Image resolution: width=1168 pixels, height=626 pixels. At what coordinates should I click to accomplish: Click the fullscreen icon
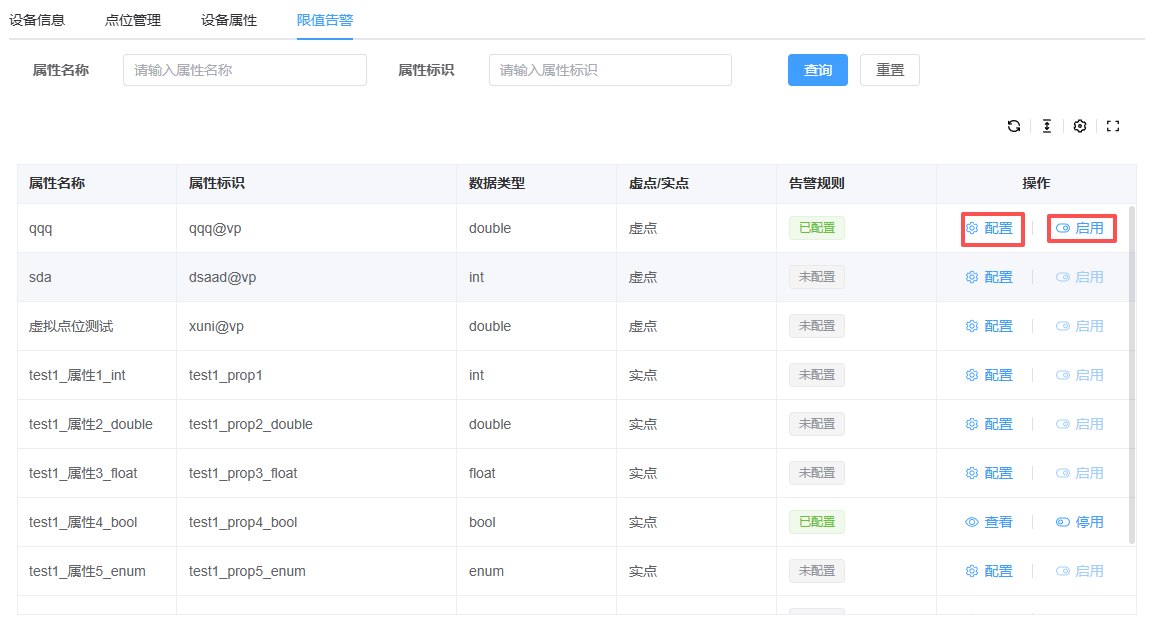coord(1113,126)
